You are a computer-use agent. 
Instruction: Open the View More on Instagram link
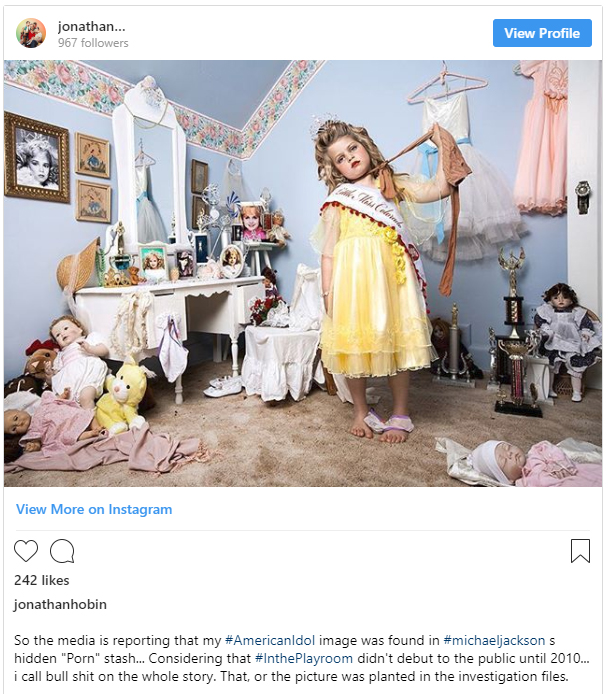(x=94, y=509)
